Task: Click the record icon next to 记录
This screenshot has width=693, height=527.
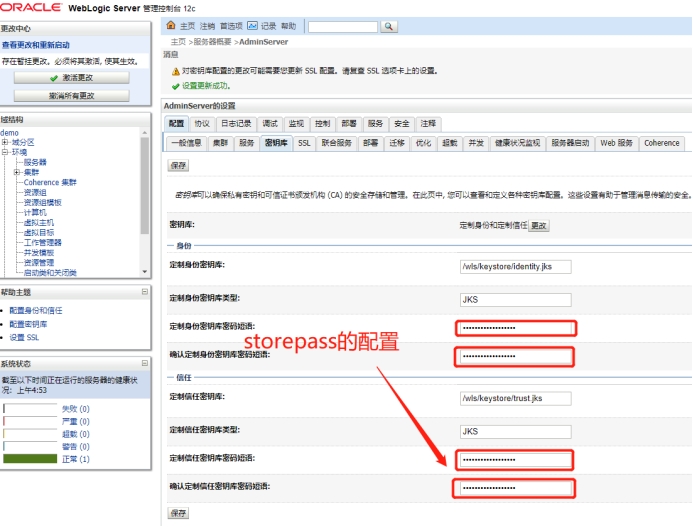Action: coord(252,26)
